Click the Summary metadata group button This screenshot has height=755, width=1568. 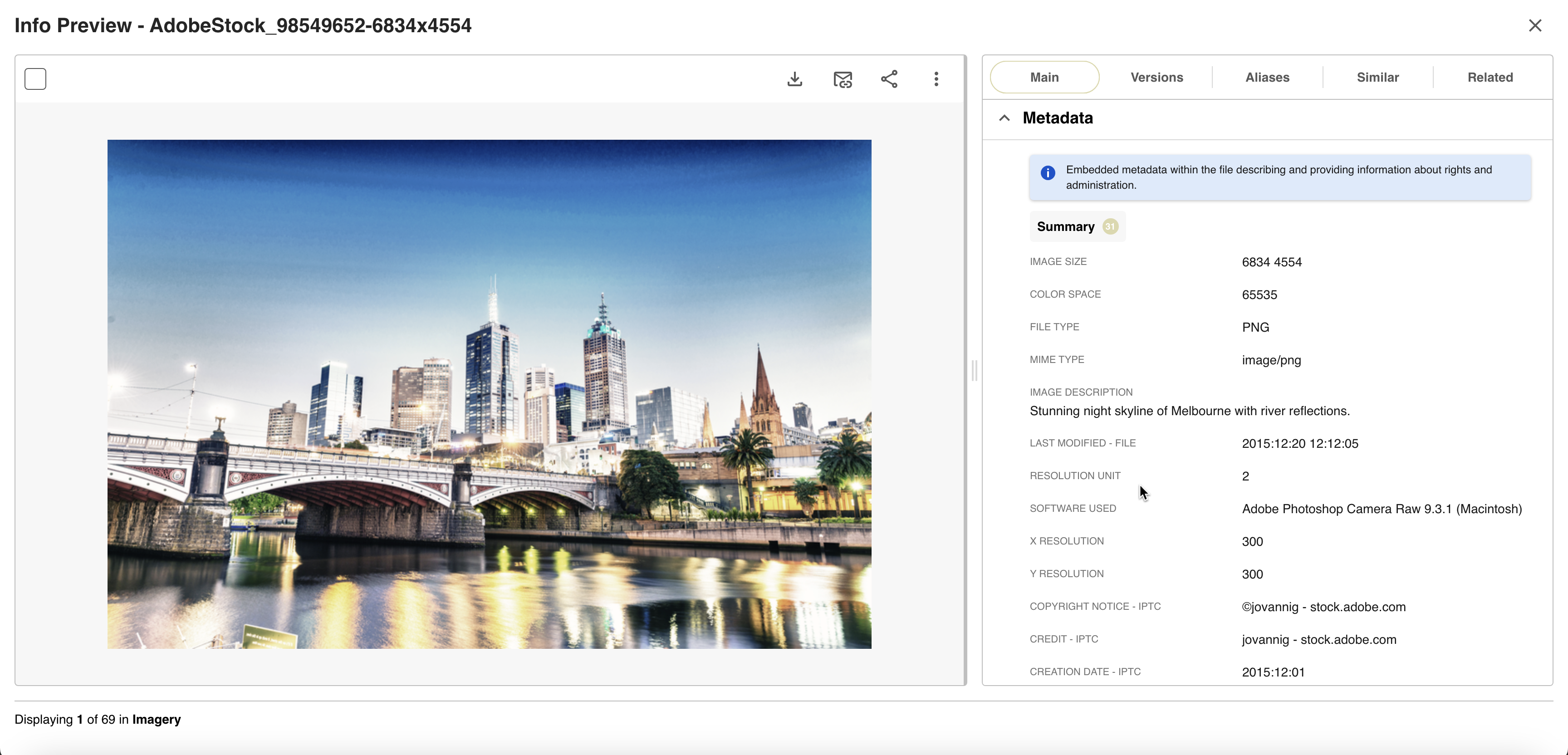coord(1066,226)
